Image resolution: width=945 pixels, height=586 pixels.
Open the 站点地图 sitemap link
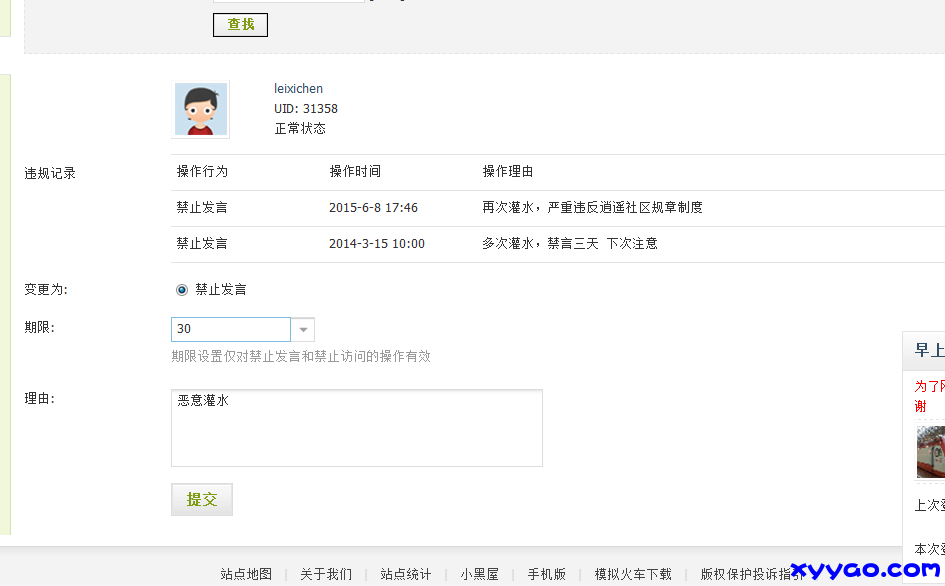(245, 574)
